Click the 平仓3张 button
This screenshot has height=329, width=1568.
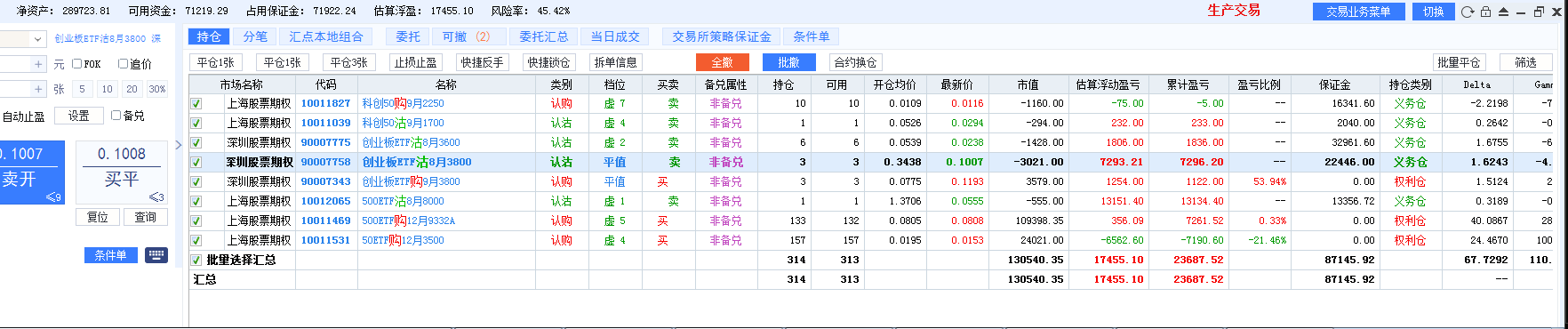348,62
